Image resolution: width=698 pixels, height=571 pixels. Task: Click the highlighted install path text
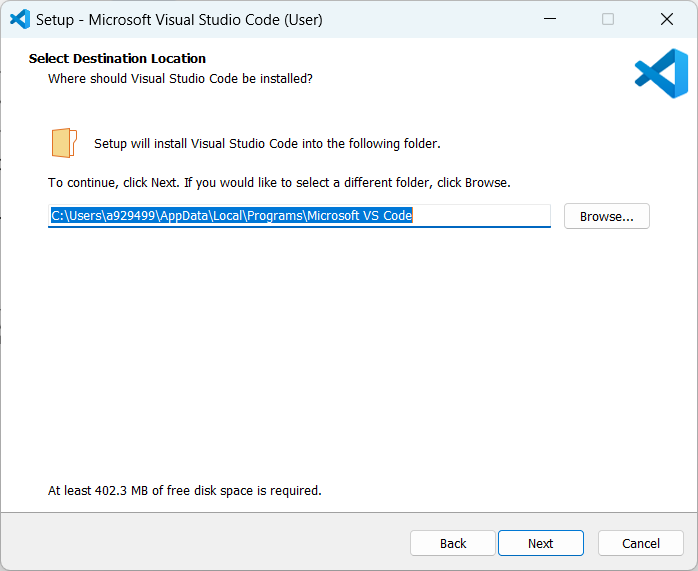[231, 215]
